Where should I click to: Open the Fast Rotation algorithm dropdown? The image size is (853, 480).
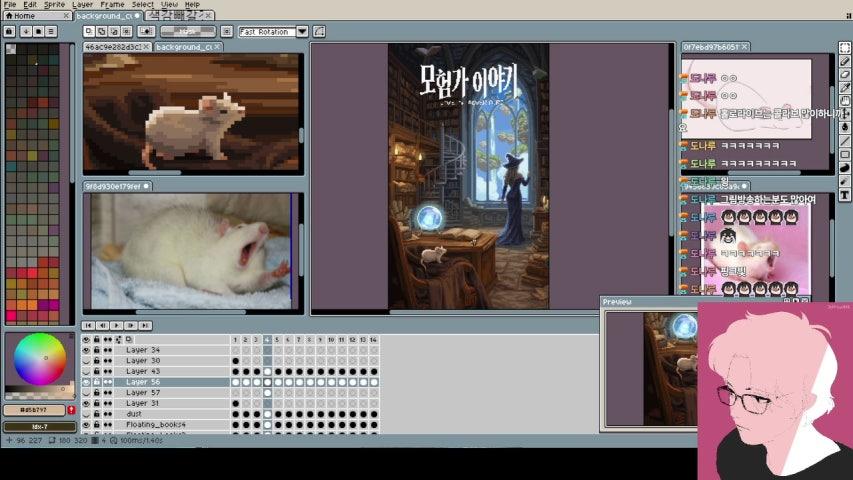pyautogui.click(x=302, y=31)
